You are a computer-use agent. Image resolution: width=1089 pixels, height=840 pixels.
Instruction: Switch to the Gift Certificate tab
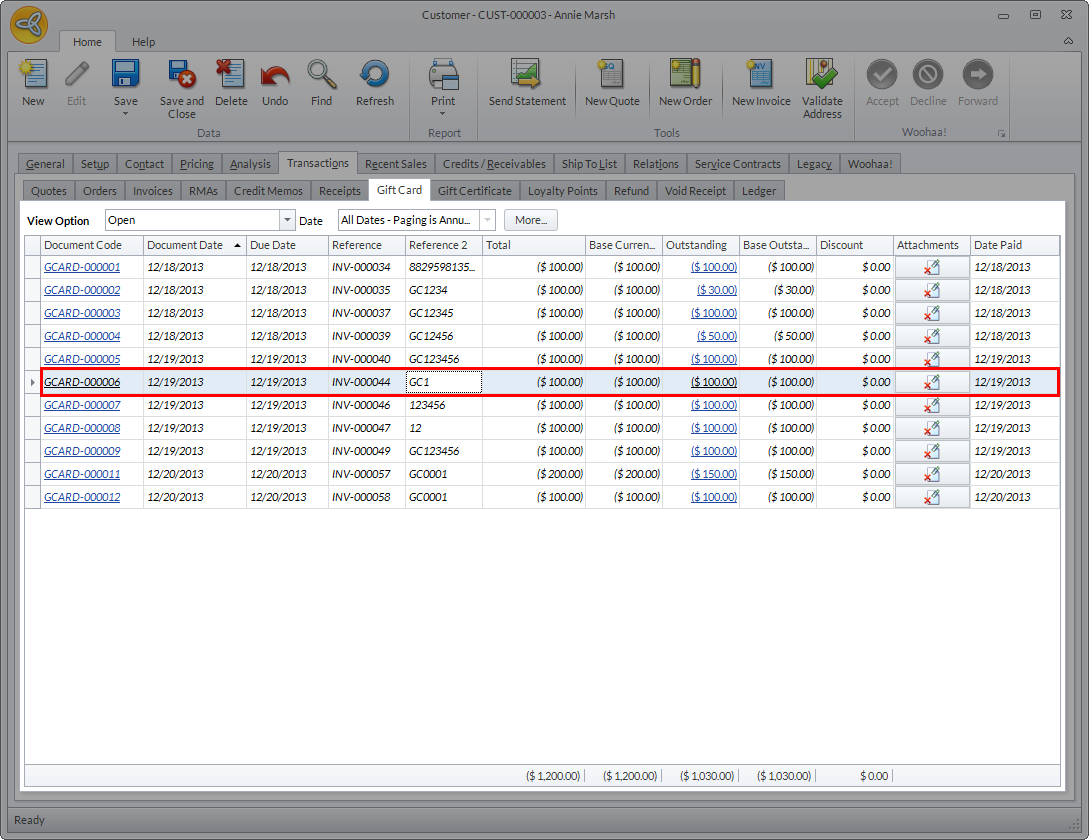click(474, 191)
